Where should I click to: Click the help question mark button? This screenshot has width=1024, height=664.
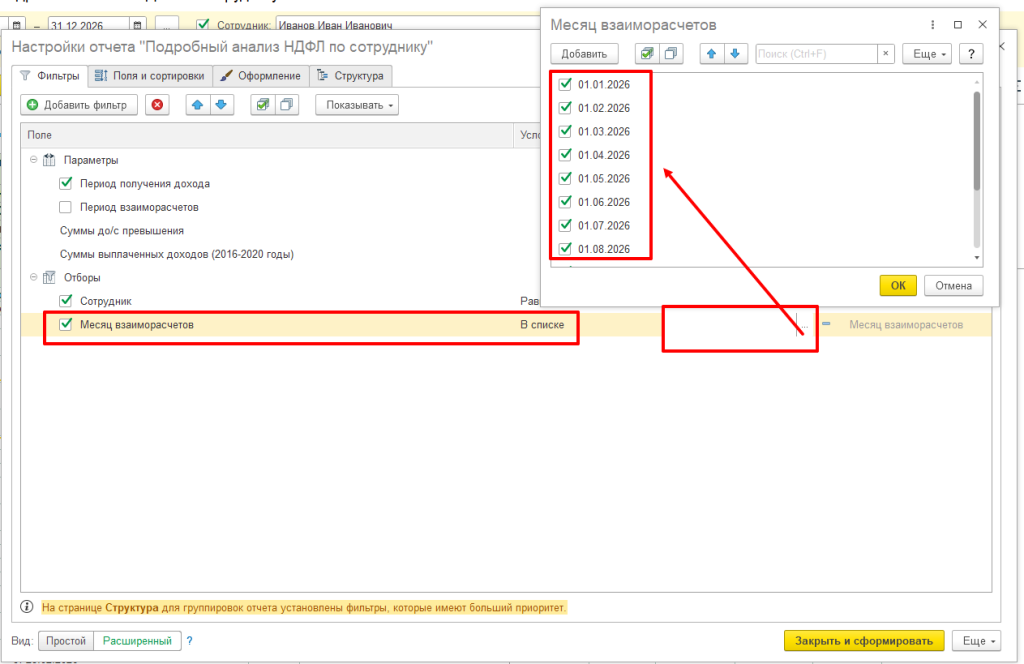click(970, 54)
